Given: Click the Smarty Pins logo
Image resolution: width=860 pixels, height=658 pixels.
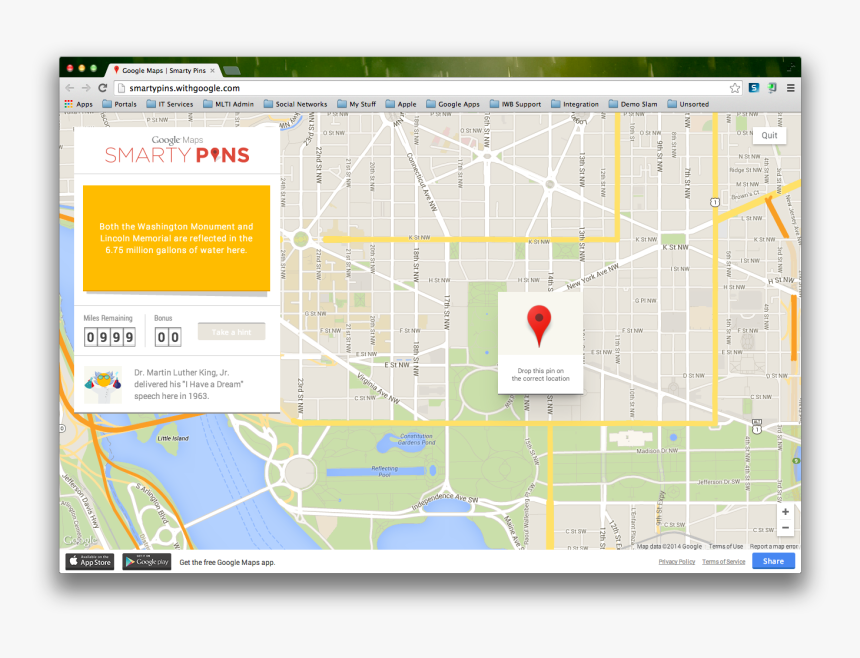Looking at the screenshot, I should coord(177,150).
